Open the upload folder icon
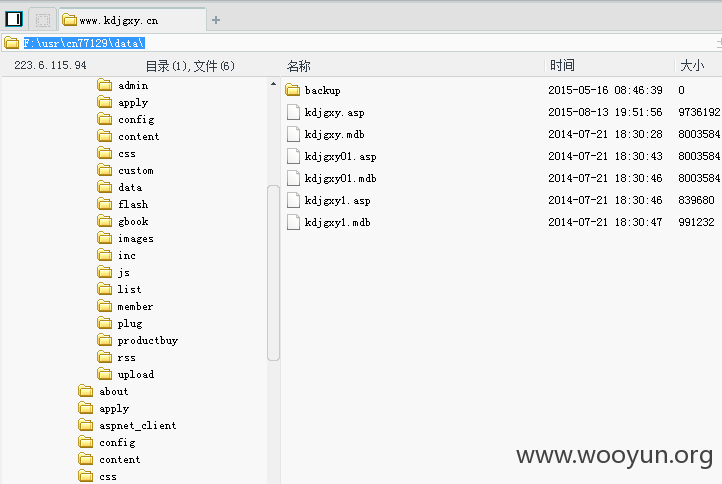 [105, 374]
